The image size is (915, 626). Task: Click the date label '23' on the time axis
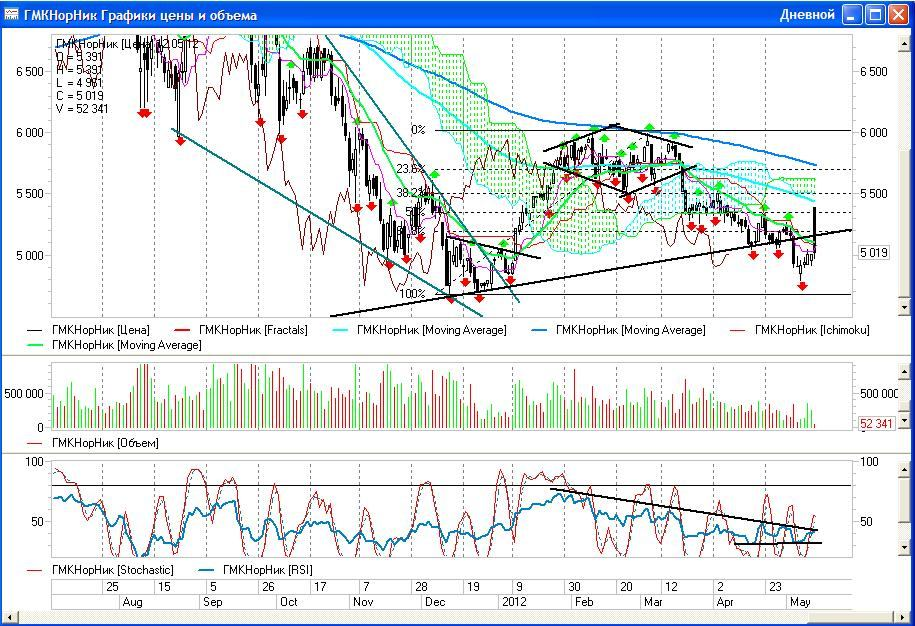click(x=775, y=587)
